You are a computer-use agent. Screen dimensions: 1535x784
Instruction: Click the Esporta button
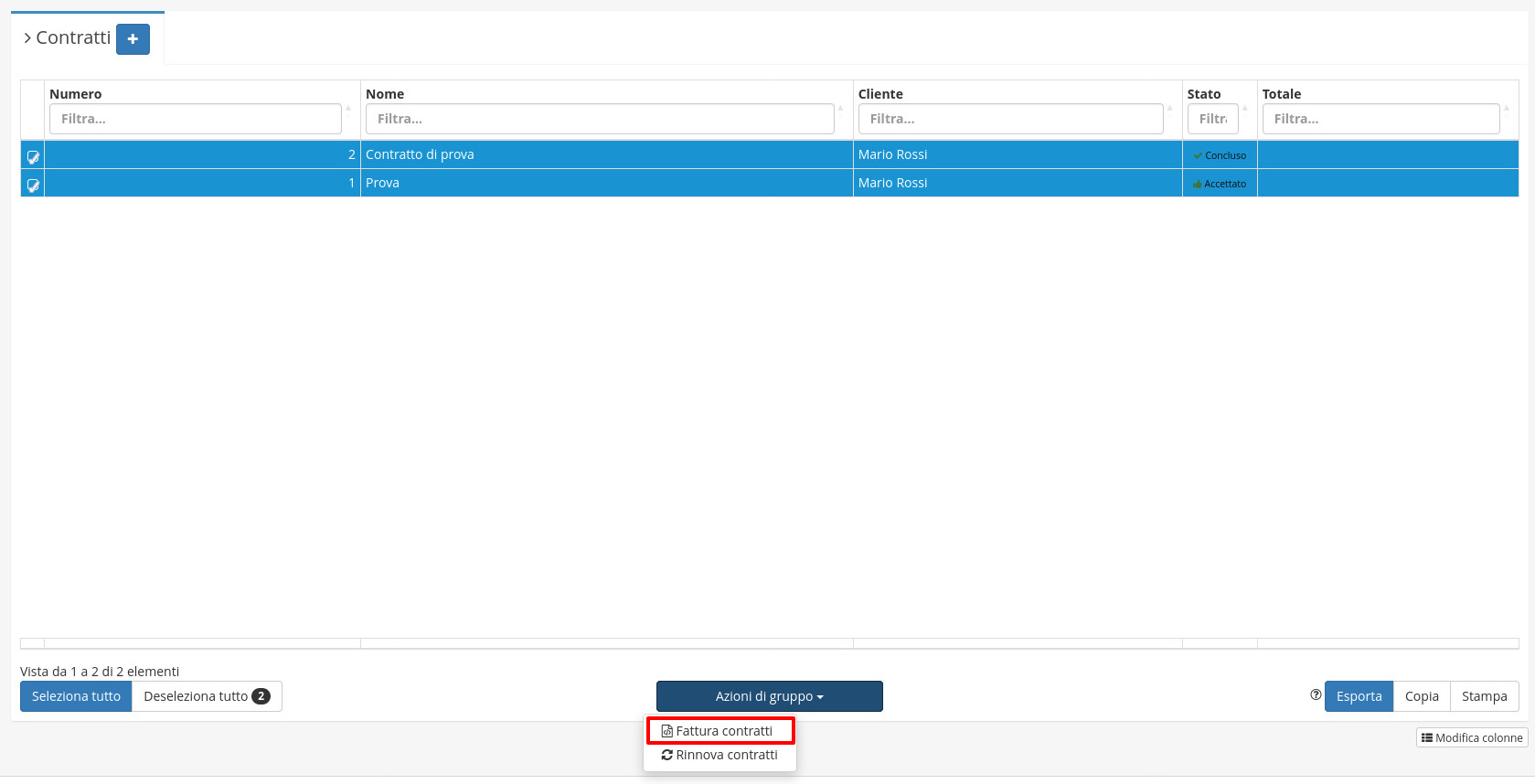pos(1359,696)
